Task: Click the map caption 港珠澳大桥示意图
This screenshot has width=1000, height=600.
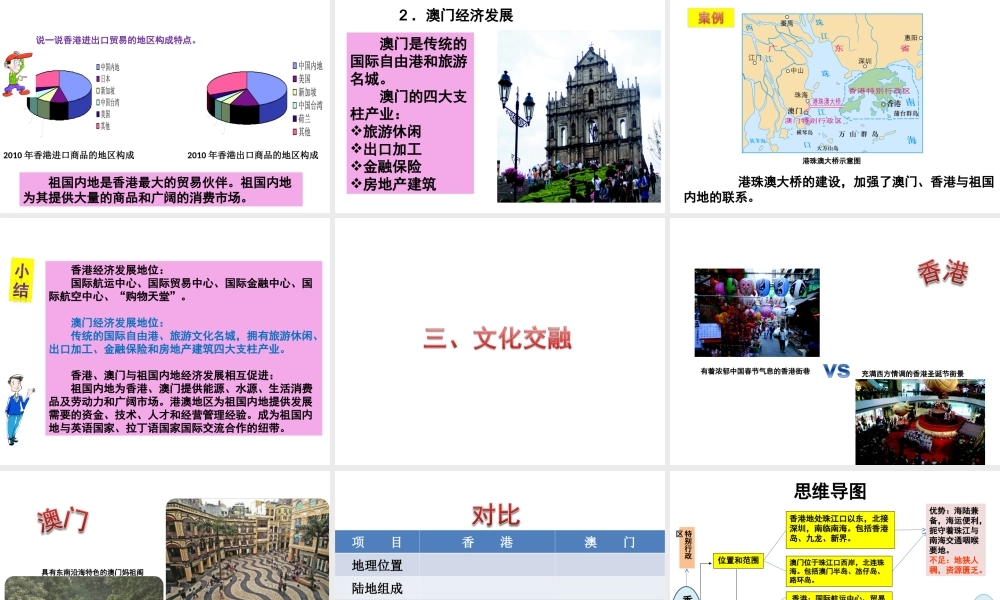Action: click(x=832, y=161)
